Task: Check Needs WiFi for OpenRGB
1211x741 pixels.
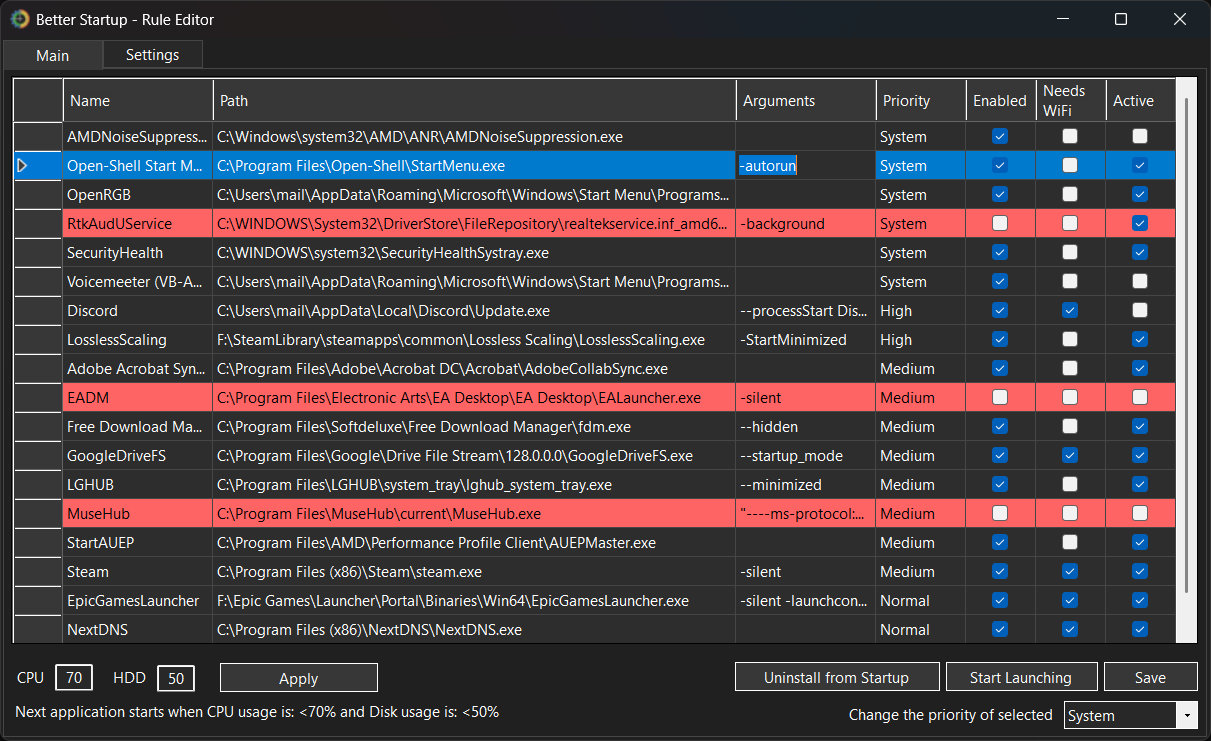Action: point(1070,195)
